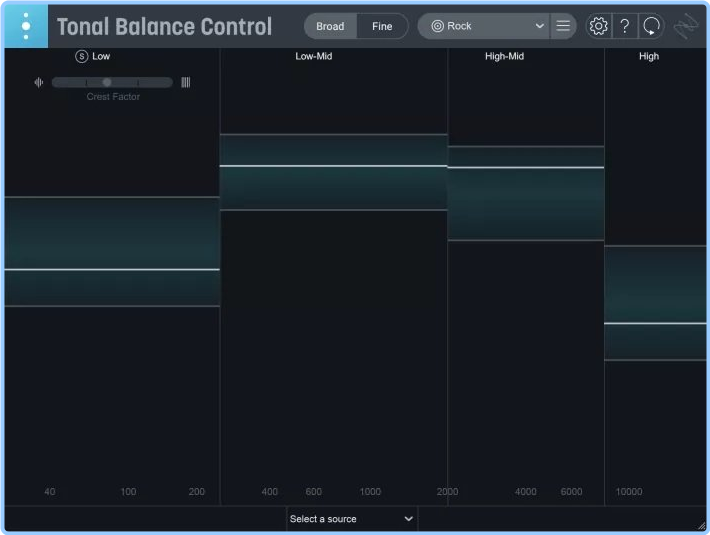Click the reset circular arrow icon

click(x=651, y=26)
